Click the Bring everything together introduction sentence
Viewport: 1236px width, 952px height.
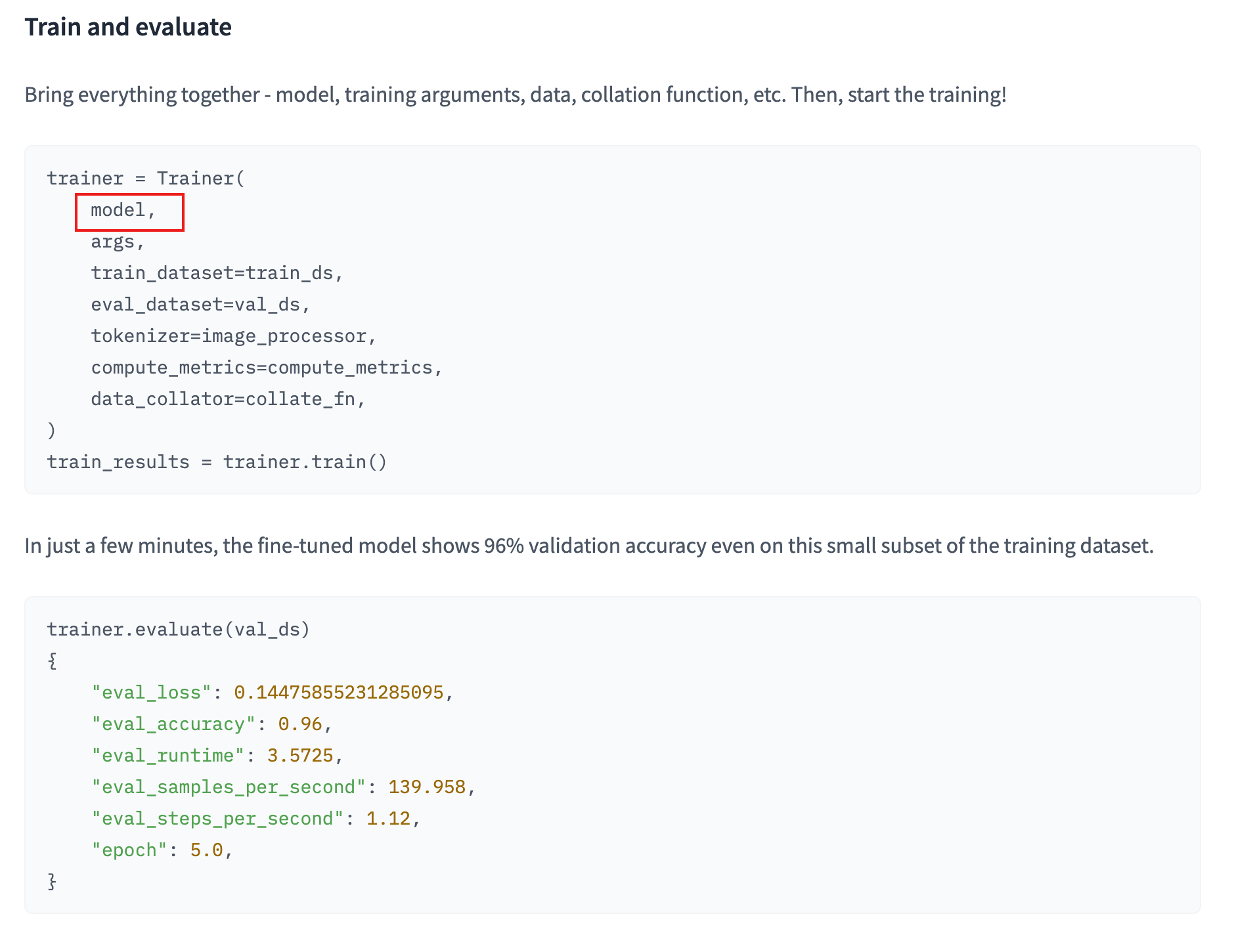514,95
